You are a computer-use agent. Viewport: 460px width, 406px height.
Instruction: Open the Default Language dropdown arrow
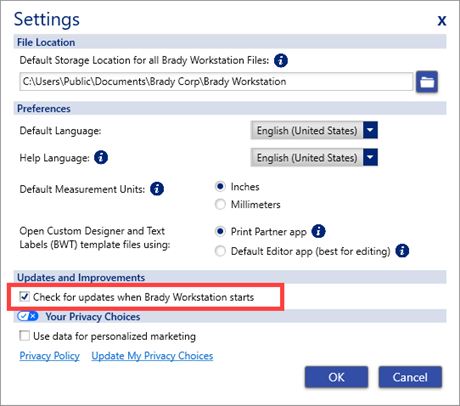[x=370, y=130]
